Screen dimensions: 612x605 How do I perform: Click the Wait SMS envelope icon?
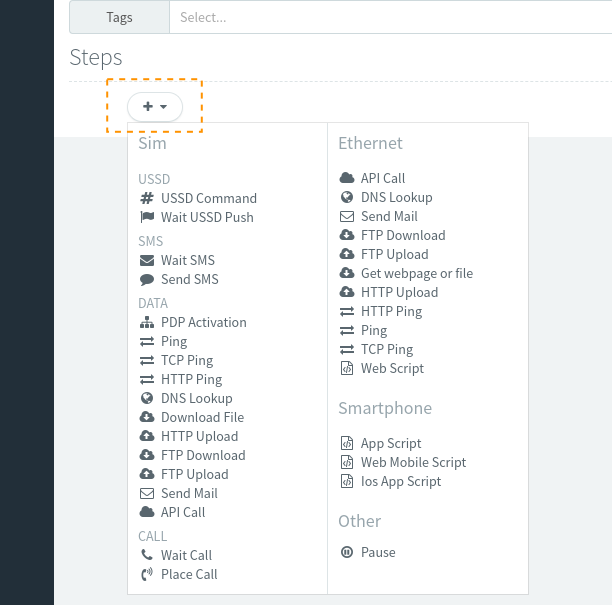click(x=147, y=260)
